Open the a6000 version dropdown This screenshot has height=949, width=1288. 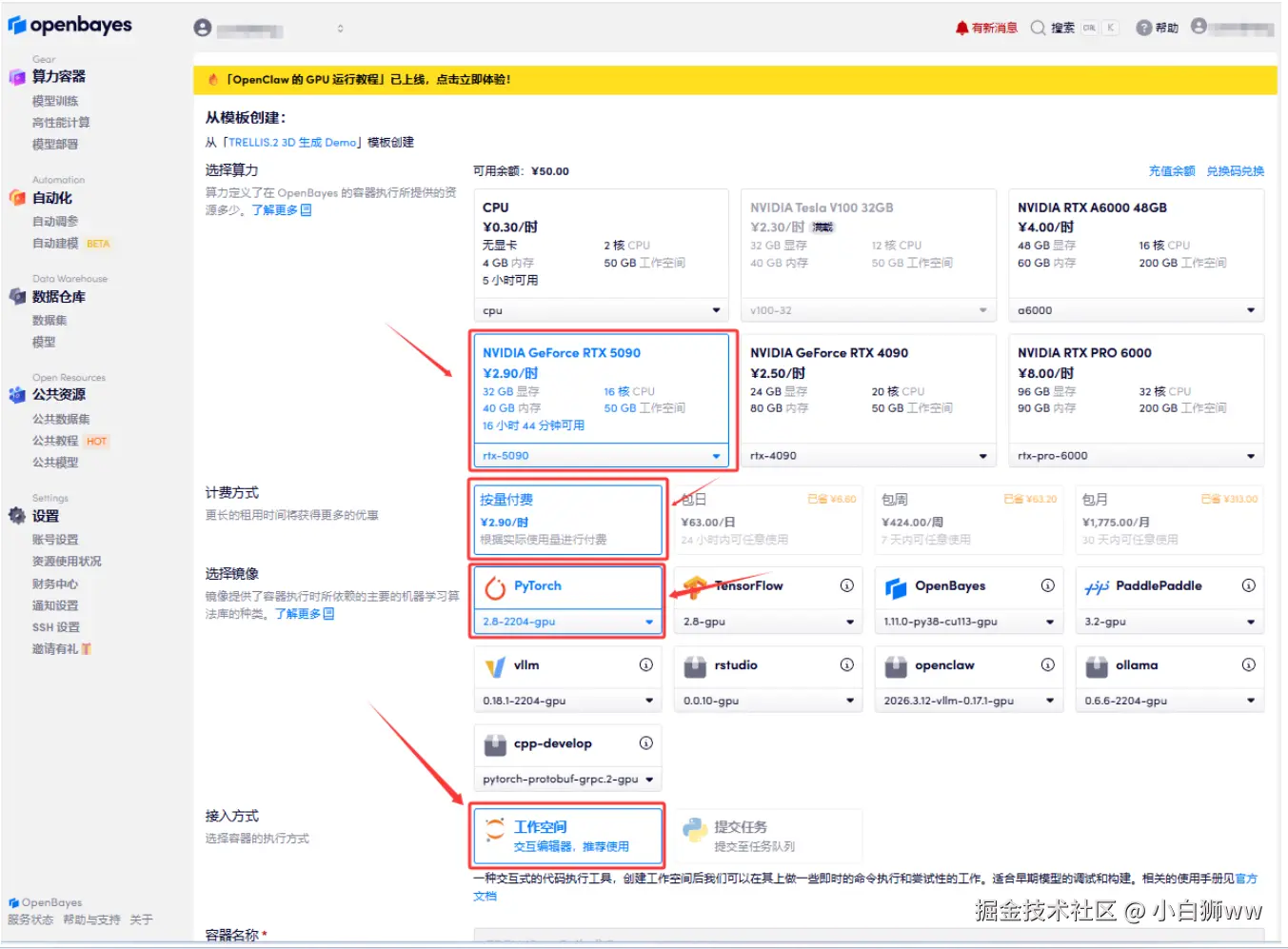click(1137, 310)
